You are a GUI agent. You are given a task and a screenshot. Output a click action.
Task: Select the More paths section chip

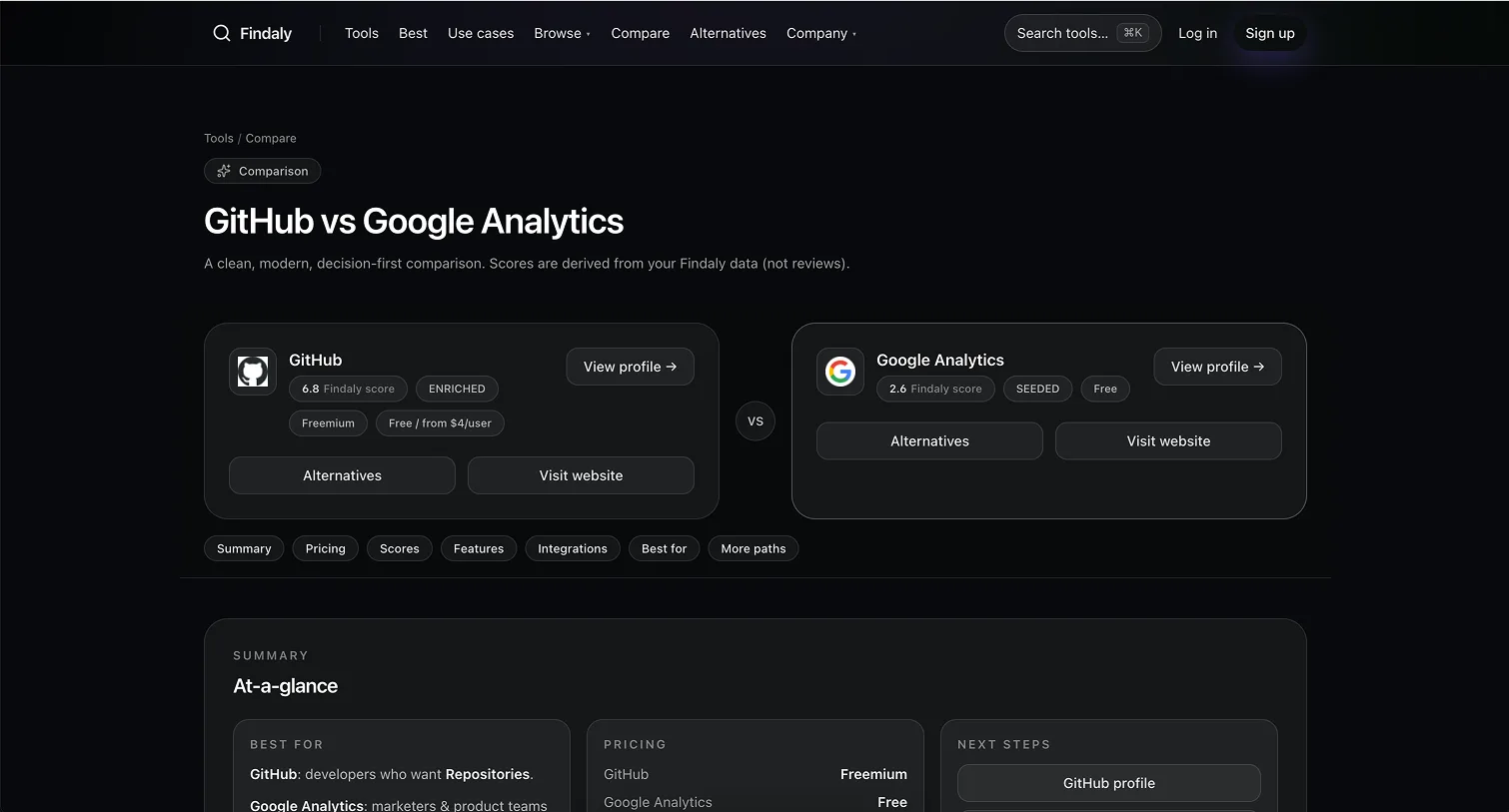pyautogui.click(x=753, y=548)
